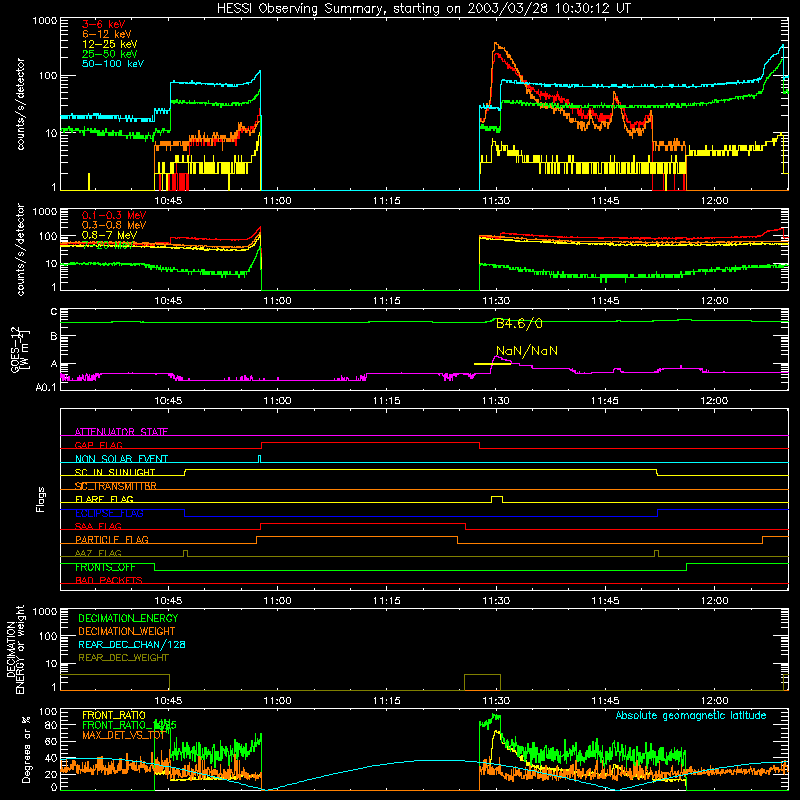
Task: Select the yellow flare interval bar in GOES panel
Action: [x=492, y=364]
